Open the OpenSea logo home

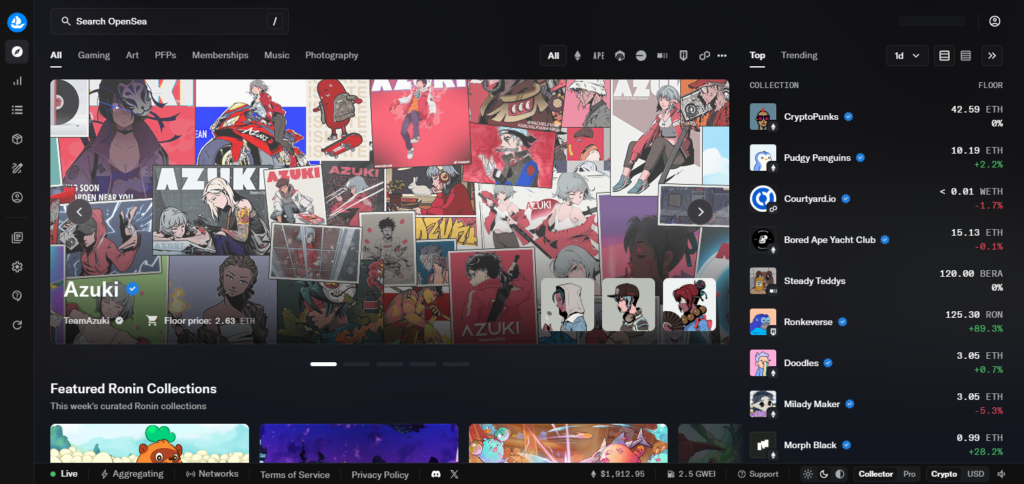pos(17,22)
